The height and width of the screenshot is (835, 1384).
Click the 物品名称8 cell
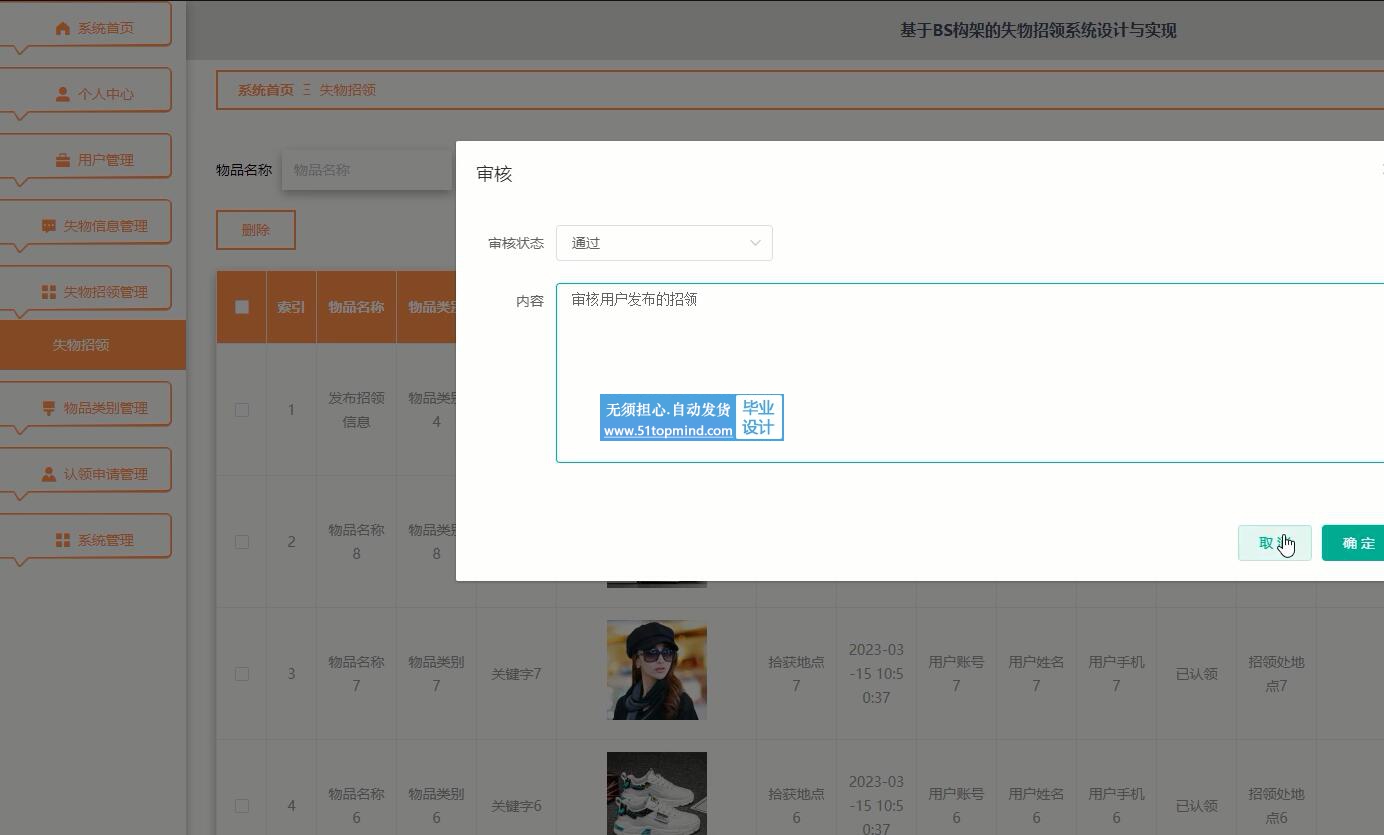pyautogui.click(x=356, y=542)
